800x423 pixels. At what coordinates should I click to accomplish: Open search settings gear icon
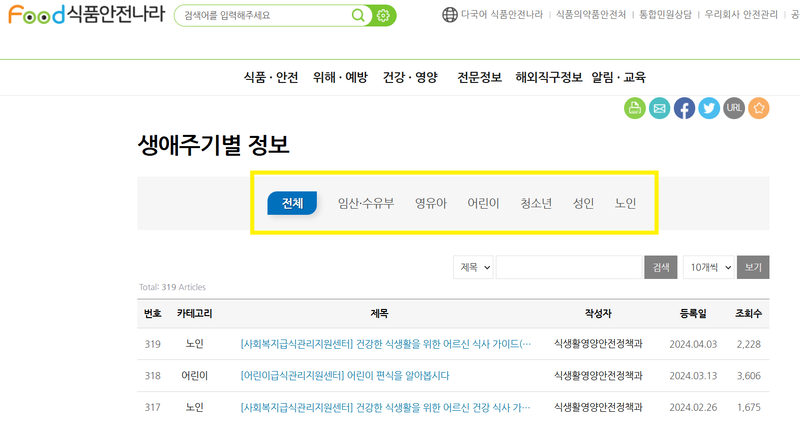[x=383, y=16]
